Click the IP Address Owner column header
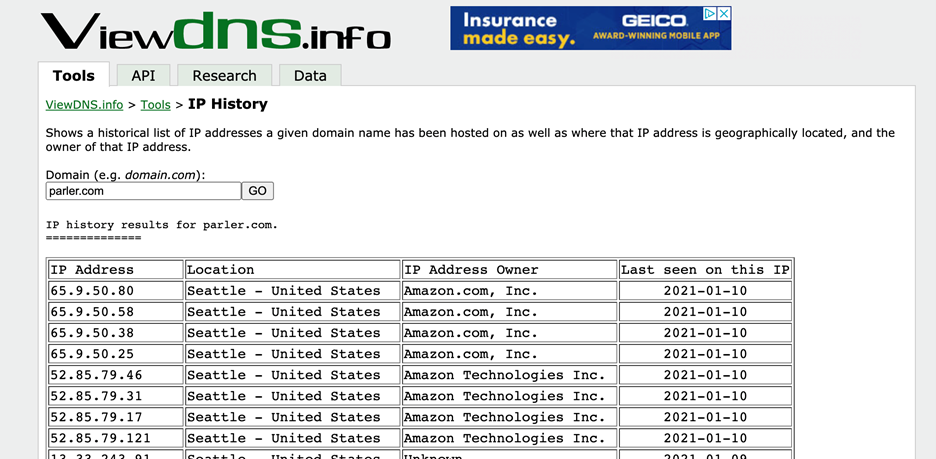 point(510,270)
